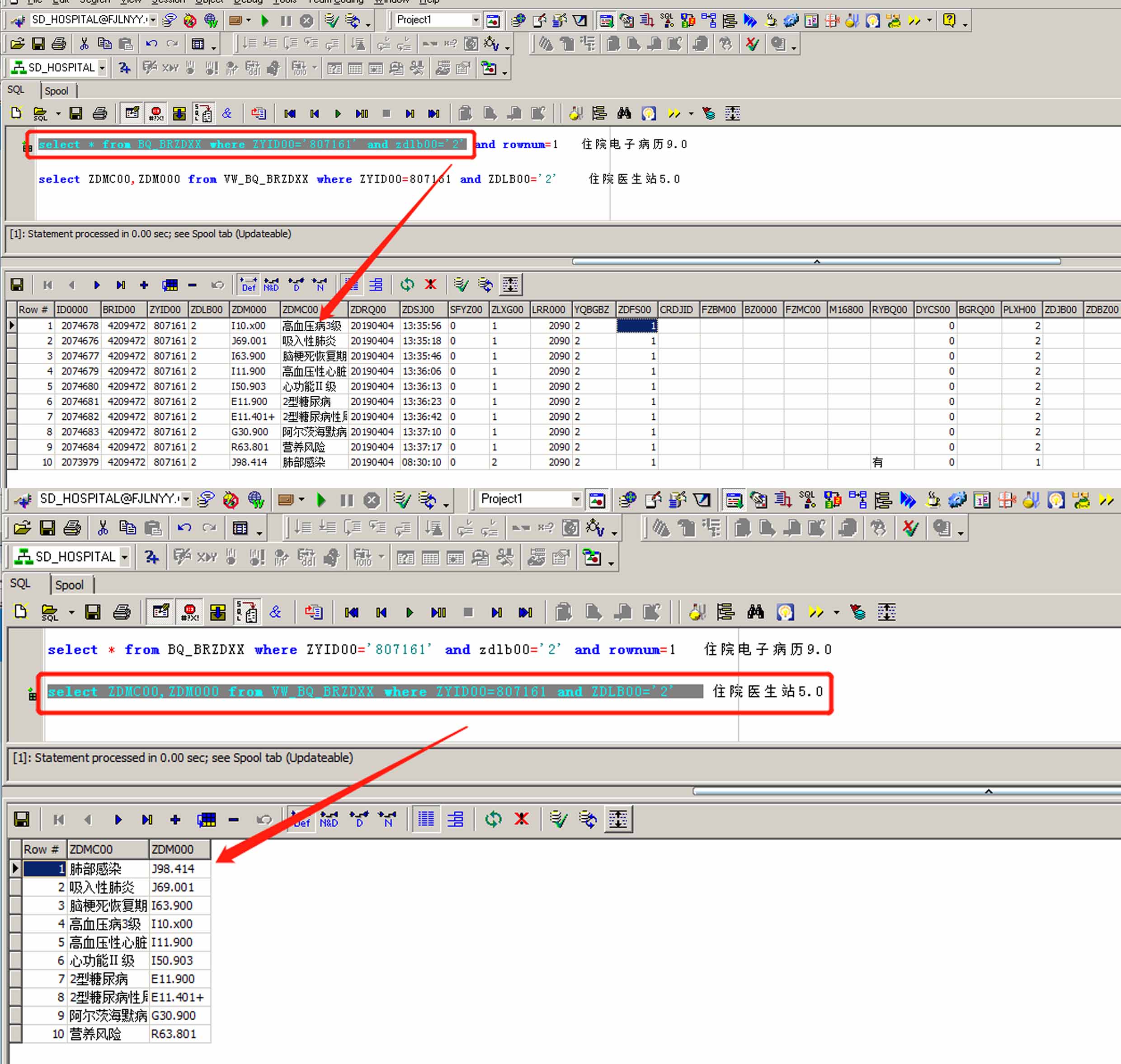Click cell 2074678 in ID0000 column
The height and width of the screenshot is (1064, 1121).
80,326
